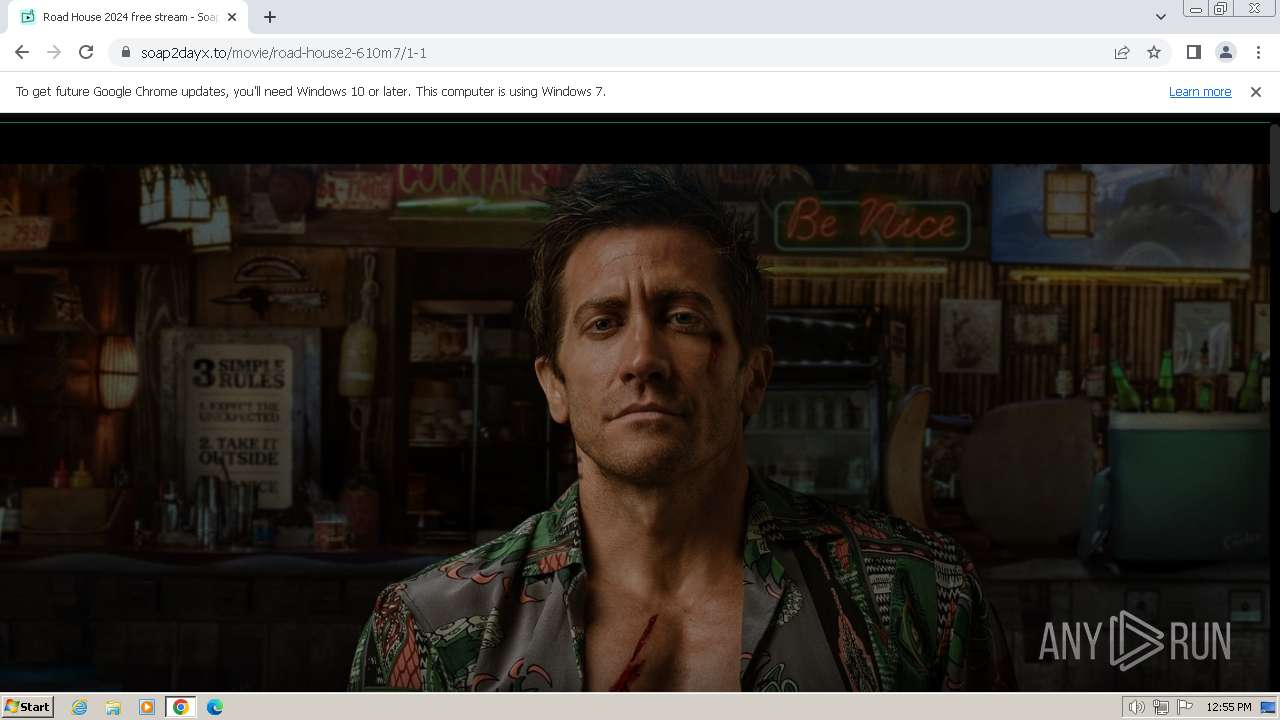Follow the Learn more link

(1200, 91)
